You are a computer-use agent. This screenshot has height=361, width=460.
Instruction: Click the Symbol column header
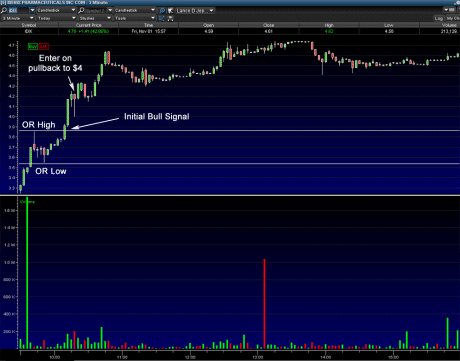click(29, 25)
